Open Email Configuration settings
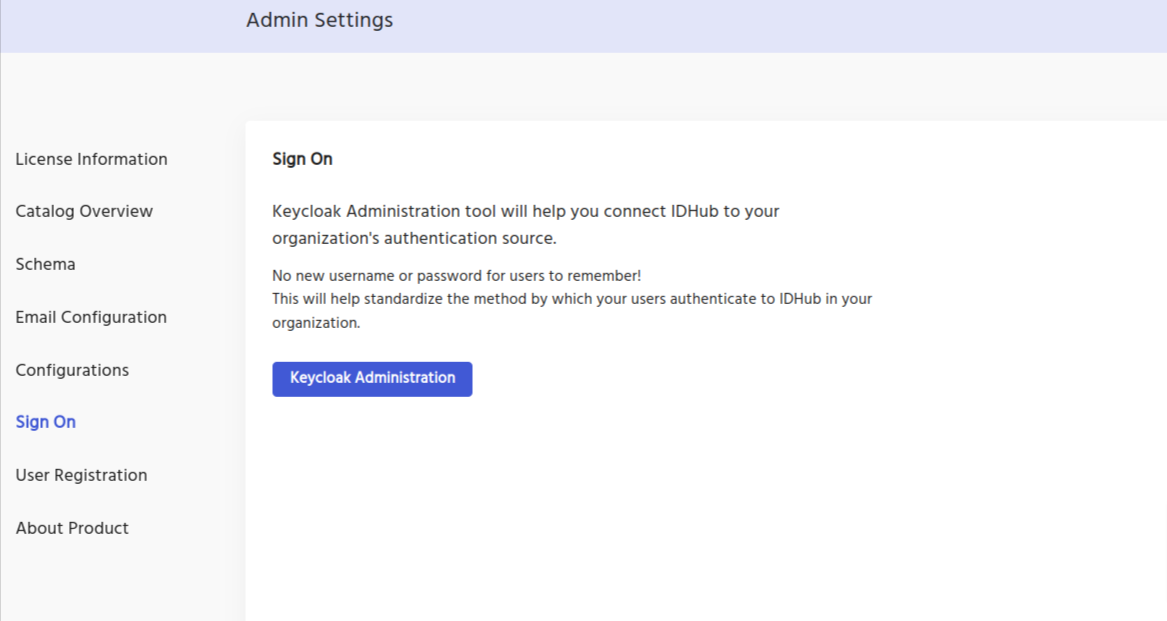The height and width of the screenshot is (621, 1167). [x=91, y=317]
